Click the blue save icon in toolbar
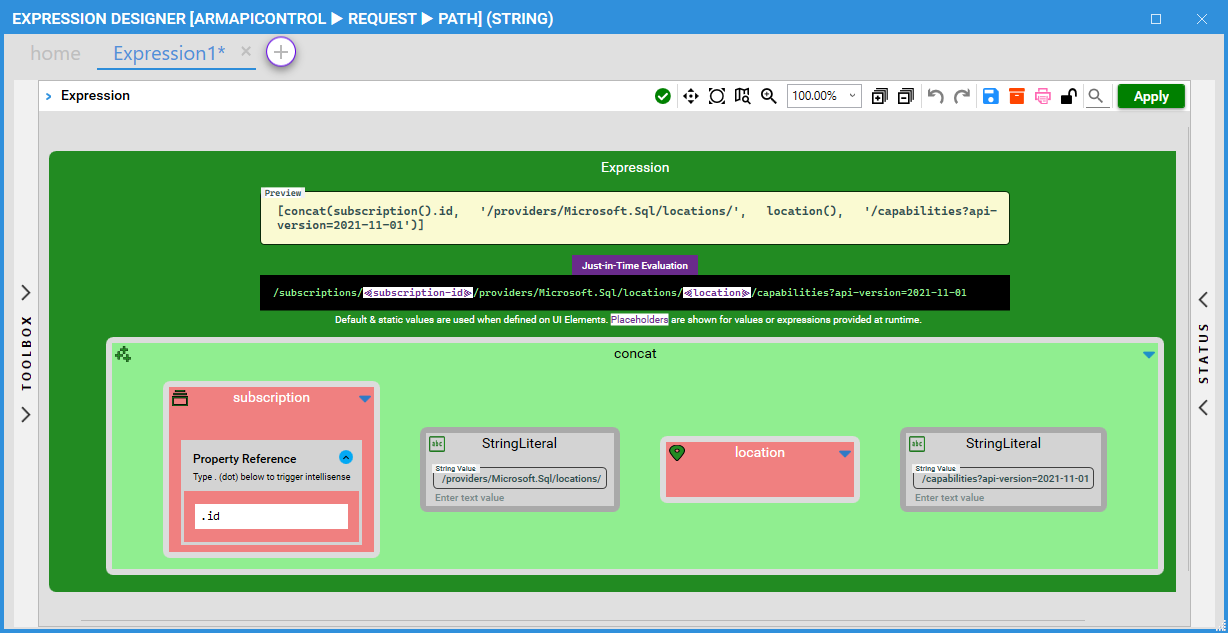The image size is (1228, 633). (x=990, y=96)
